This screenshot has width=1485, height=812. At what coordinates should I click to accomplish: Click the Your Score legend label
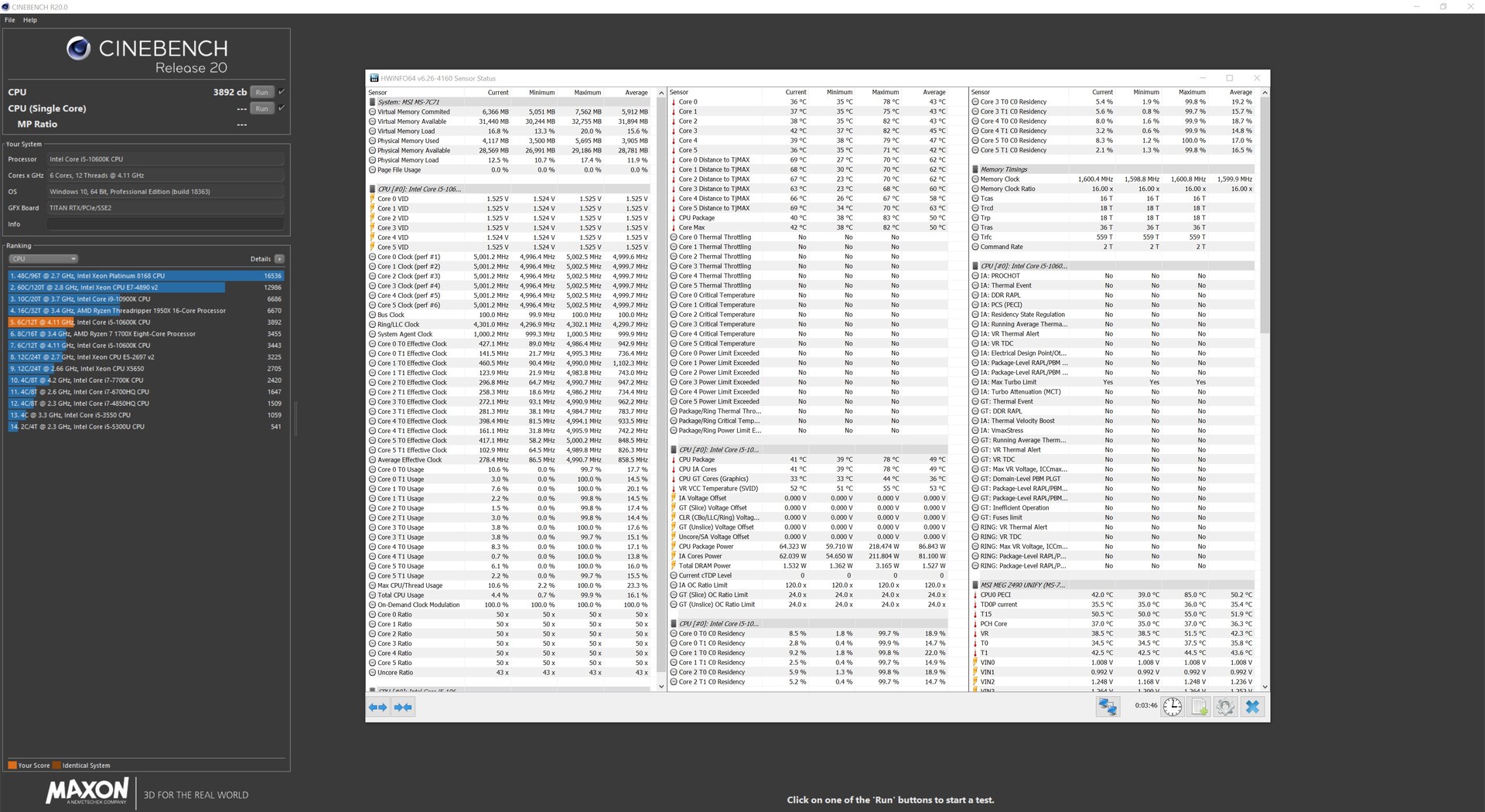pos(33,766)
